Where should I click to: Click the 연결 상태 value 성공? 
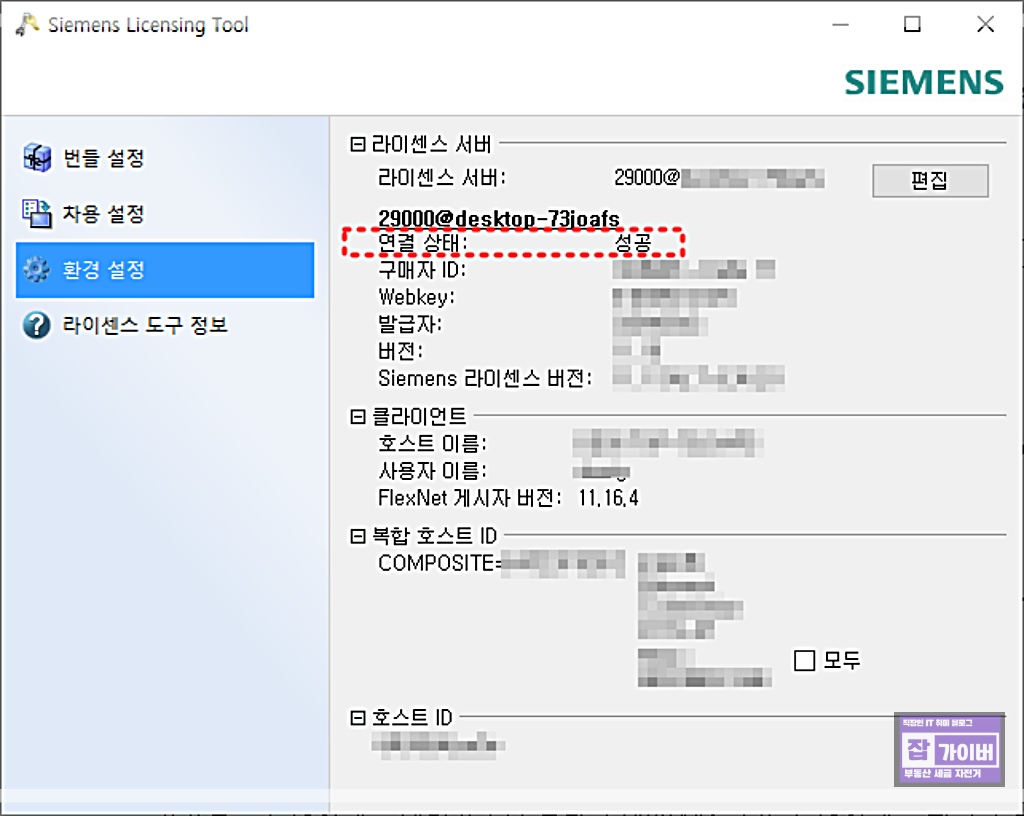pyautogui.click(x=633, y=243)
